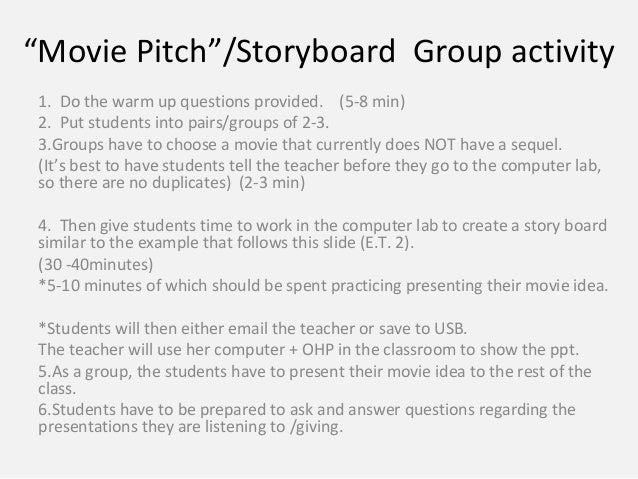Click the line about emailing teacher or USB
The height and width of the screenshot is (479, 638).
tap(253, 328)
